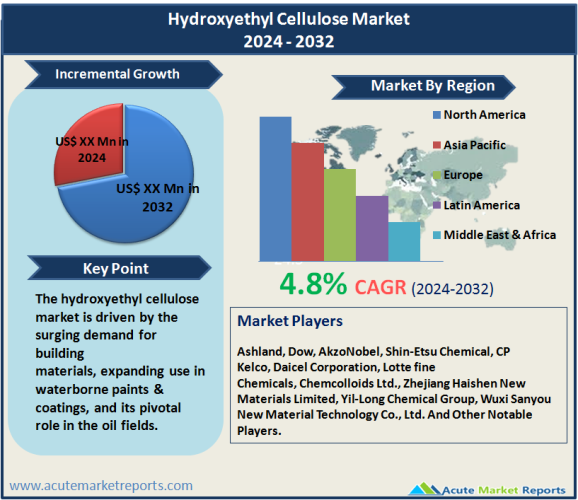This screenshot has width=578, height=500.
Task: Click the Key Point banner
Action: [x=119, y=268]
